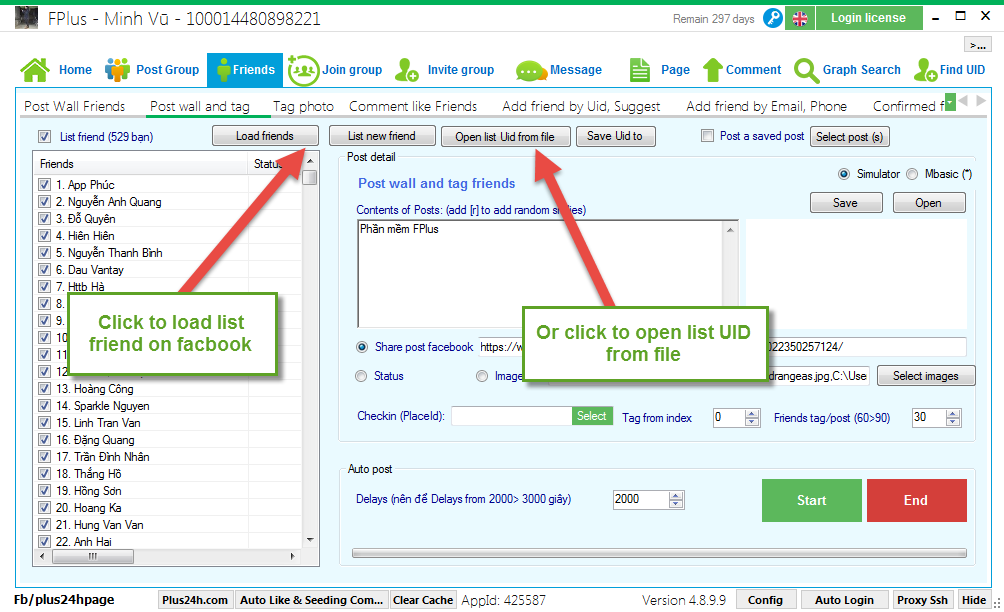Click the Page document icon

[x=639, y=70]
